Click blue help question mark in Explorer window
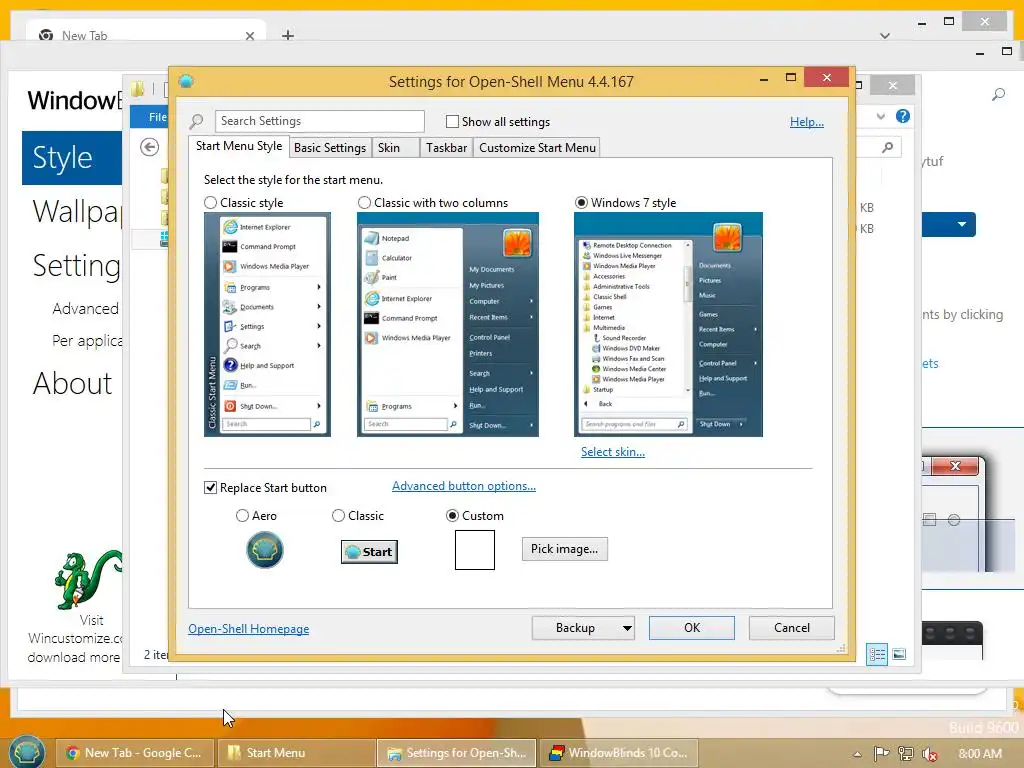Image resolution: width=1024 pixels, height=768 pixels. [x=903, y=116]
